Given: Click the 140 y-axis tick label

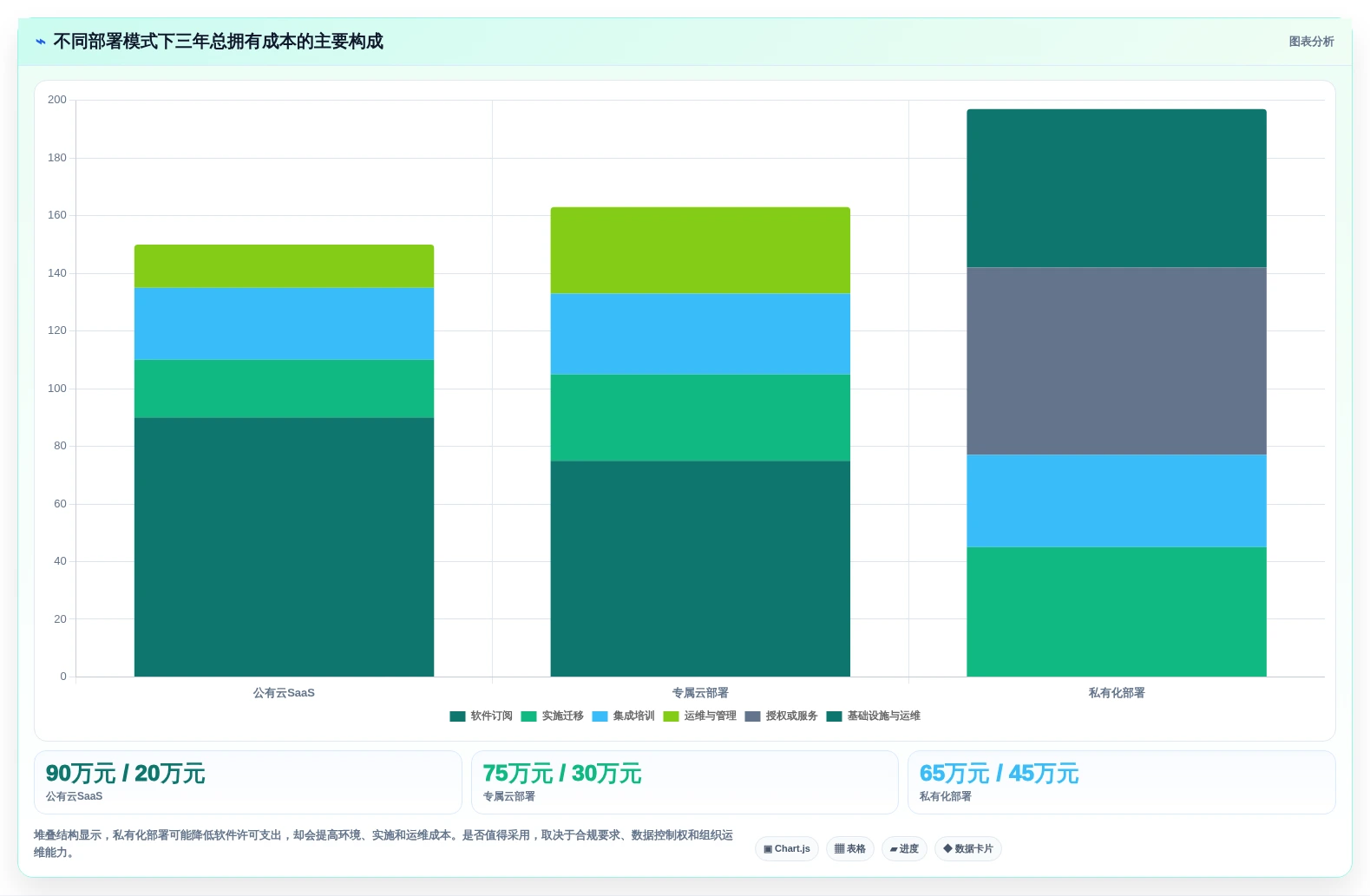Looking at the screenshot, I should tap(57, 273).
